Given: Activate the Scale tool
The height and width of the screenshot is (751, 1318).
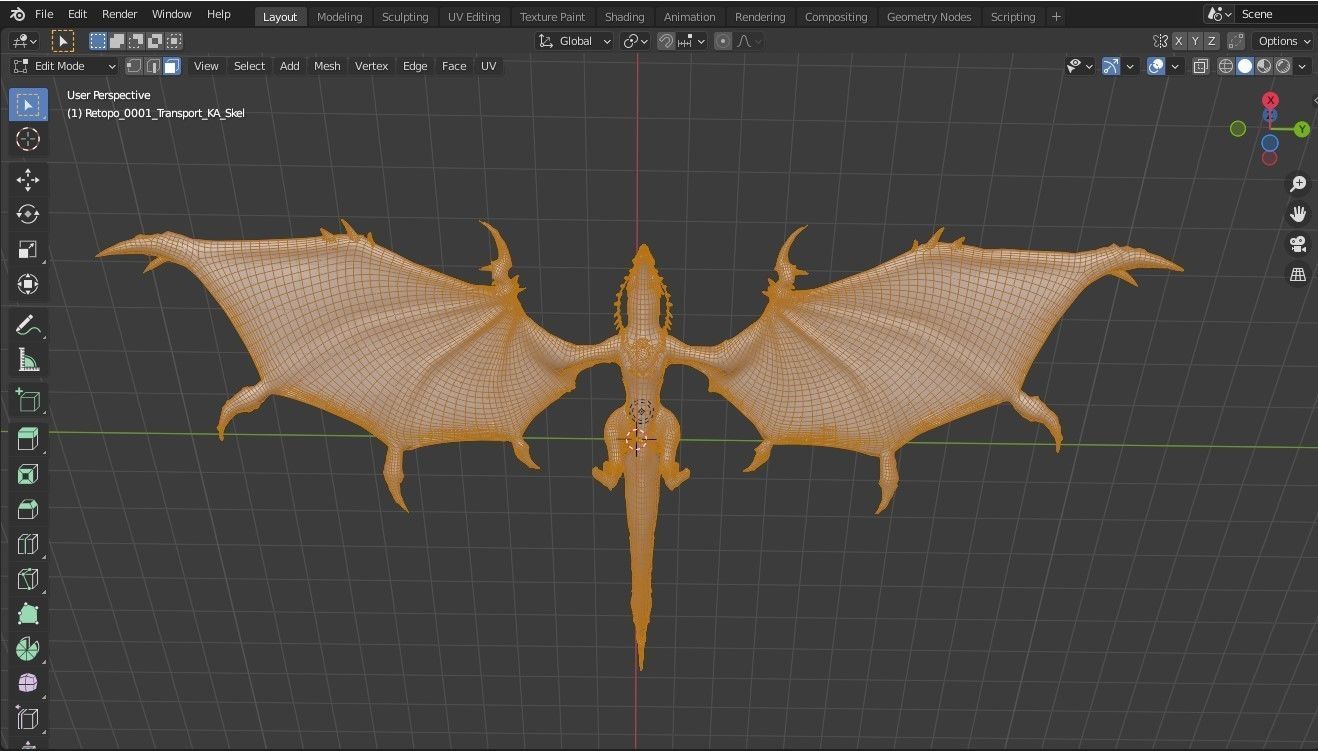Looking at the screenshot, I should pyautogui.click(x=28, y=249).
